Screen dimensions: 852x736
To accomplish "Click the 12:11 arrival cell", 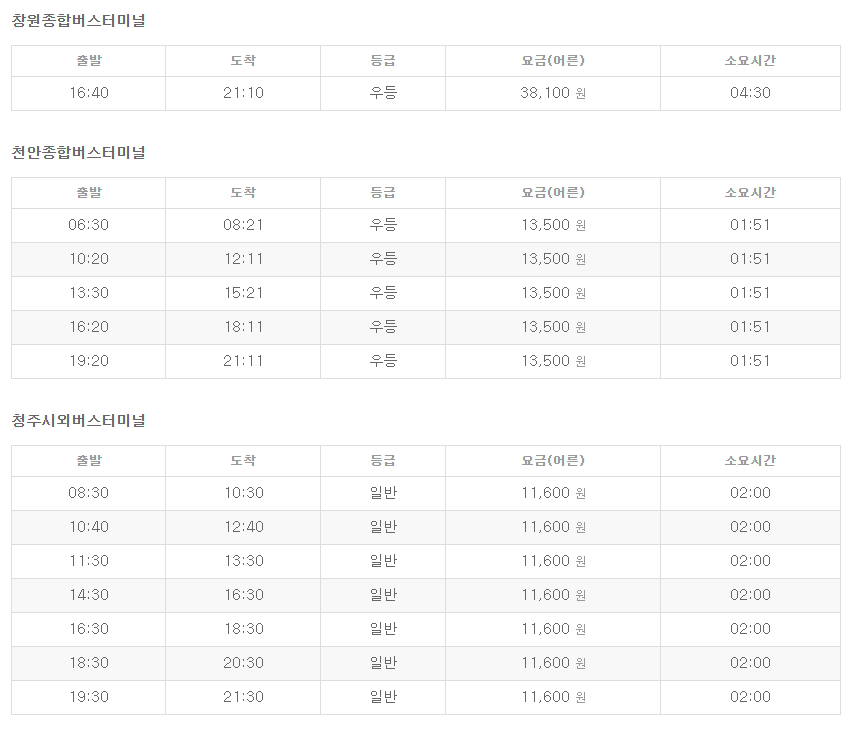I will pos(243,259).
